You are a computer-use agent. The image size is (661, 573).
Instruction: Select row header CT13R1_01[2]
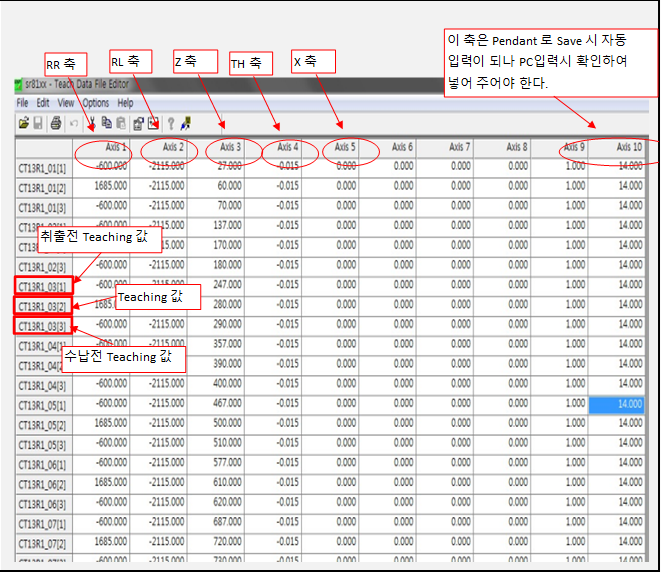[44, 188]
